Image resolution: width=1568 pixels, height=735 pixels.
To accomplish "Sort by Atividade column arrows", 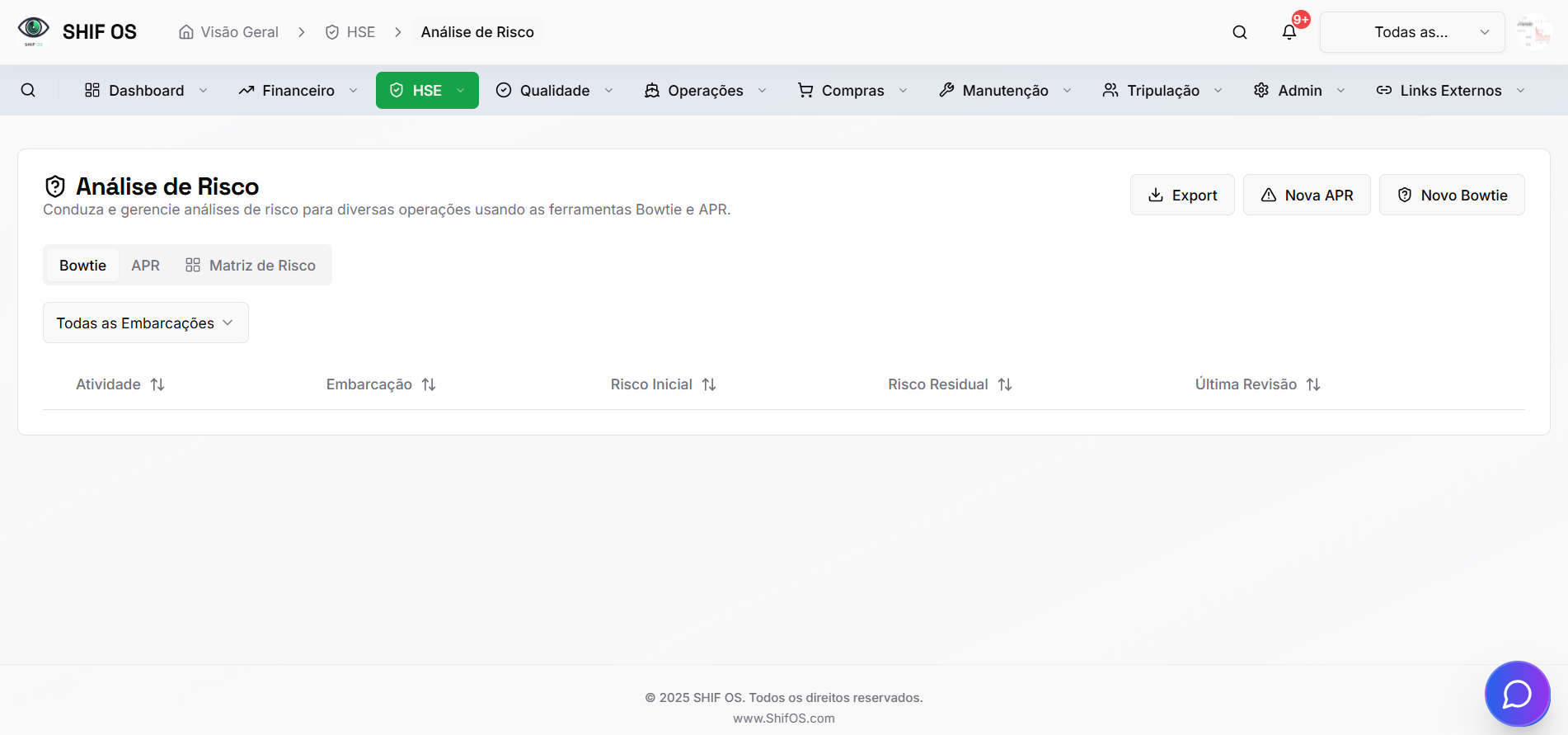I will tap(157, 384).
